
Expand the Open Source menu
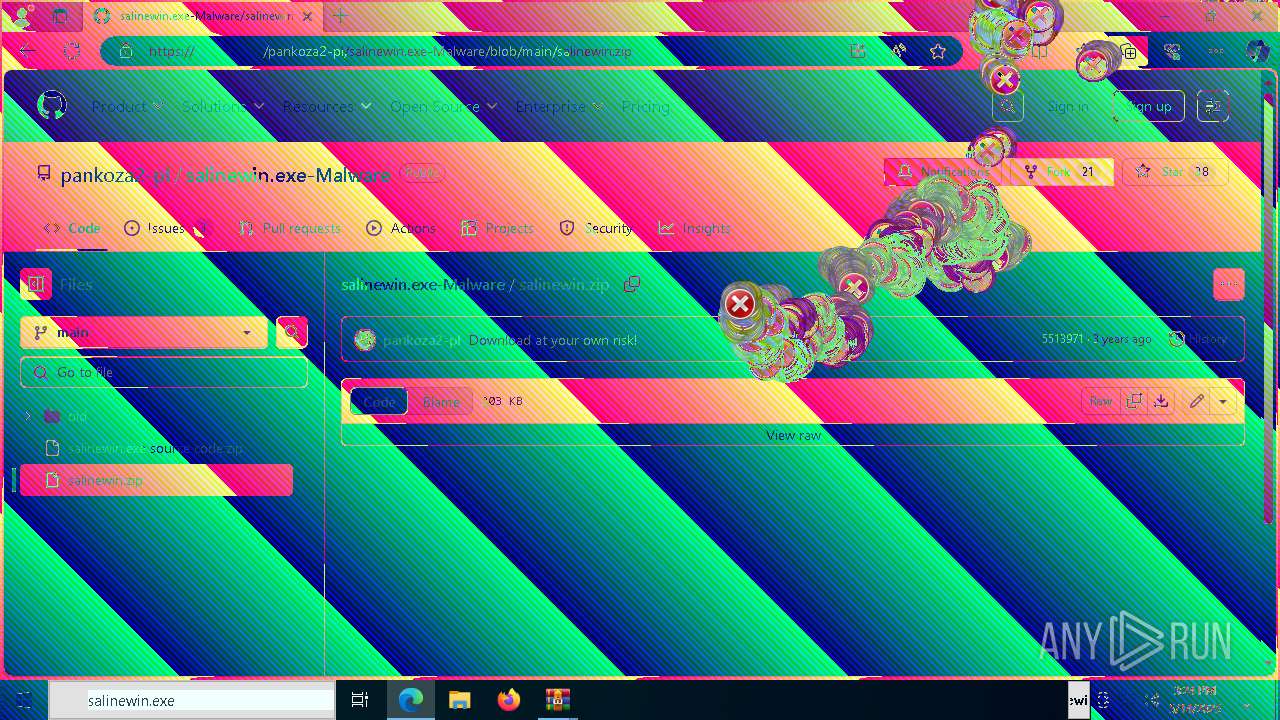[x=444, y=106]
